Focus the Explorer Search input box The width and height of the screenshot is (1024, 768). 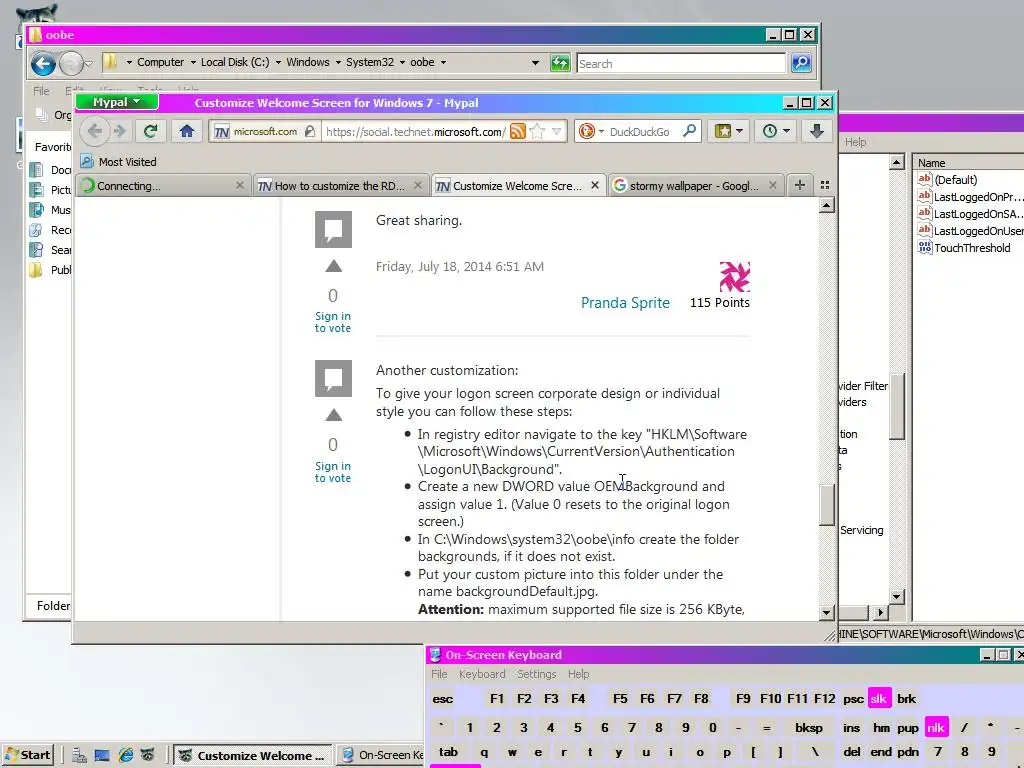pyautogui.click(x=681, y=63)
